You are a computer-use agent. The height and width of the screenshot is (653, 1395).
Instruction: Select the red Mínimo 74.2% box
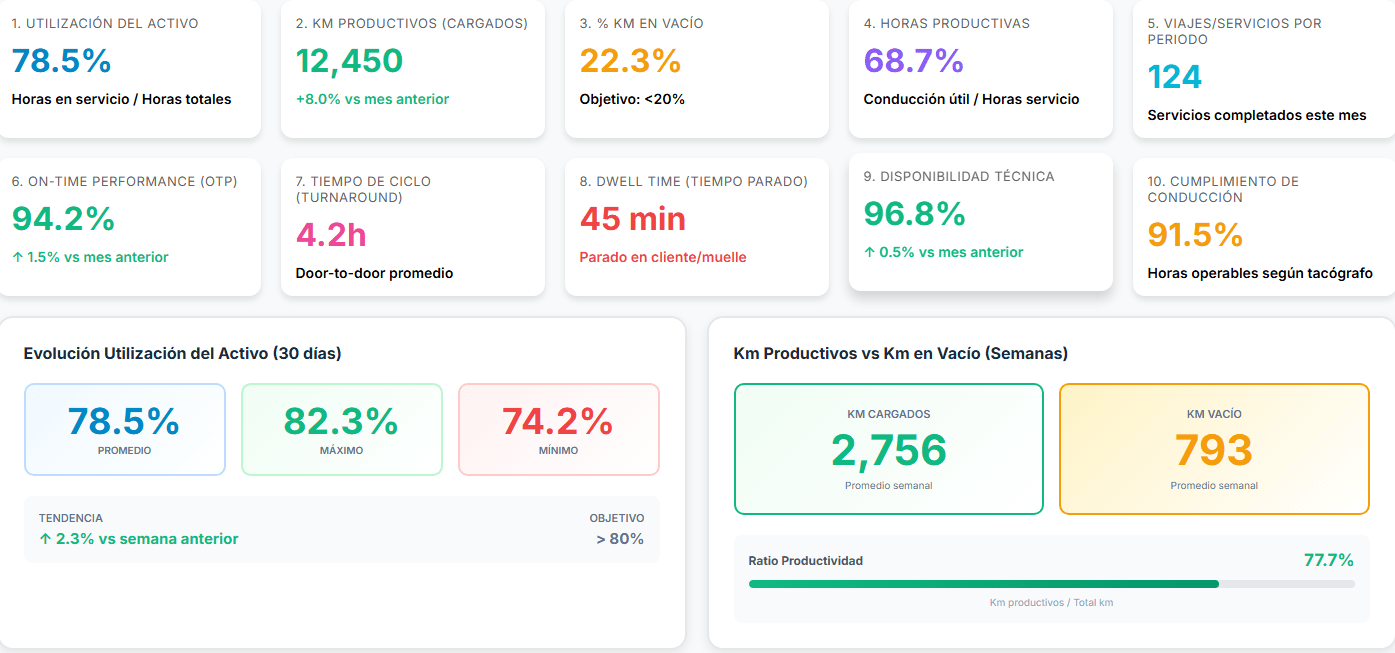(558, 429)
